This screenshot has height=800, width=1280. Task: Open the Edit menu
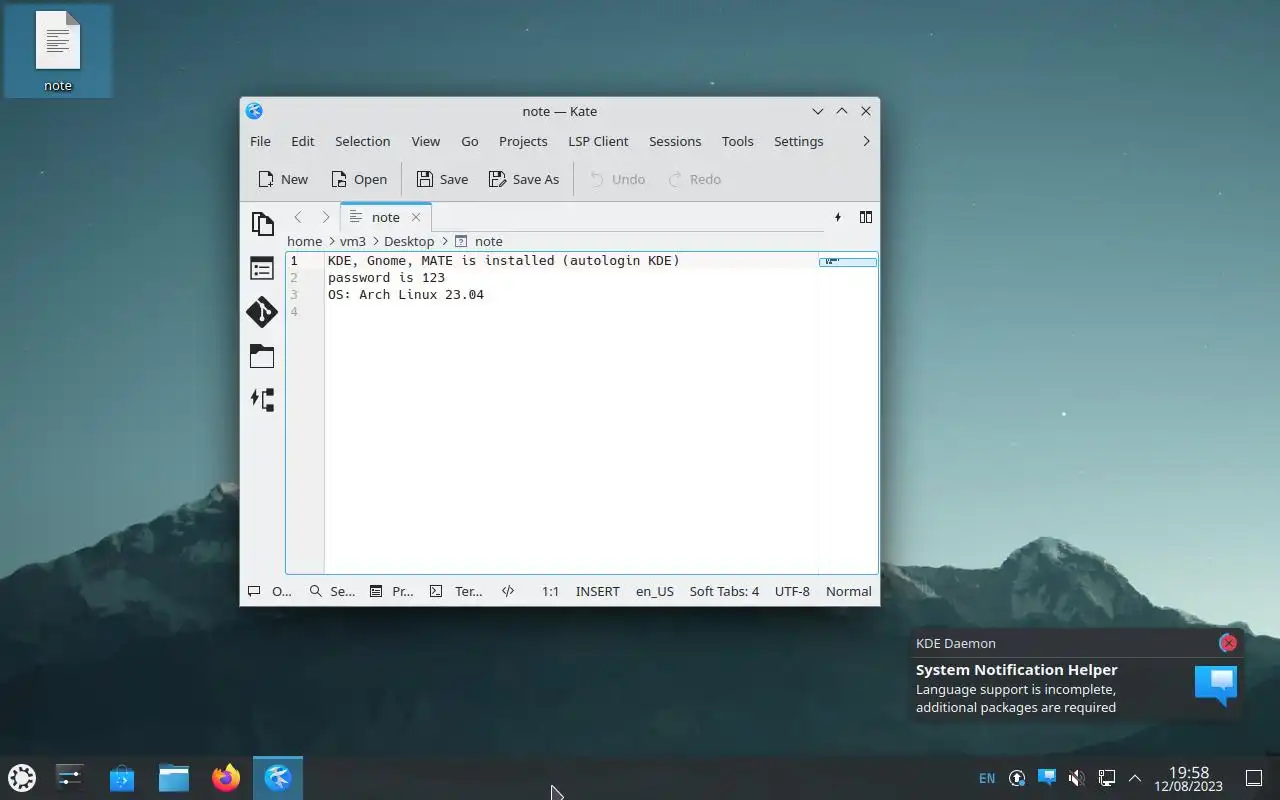[x=303, y=141]
